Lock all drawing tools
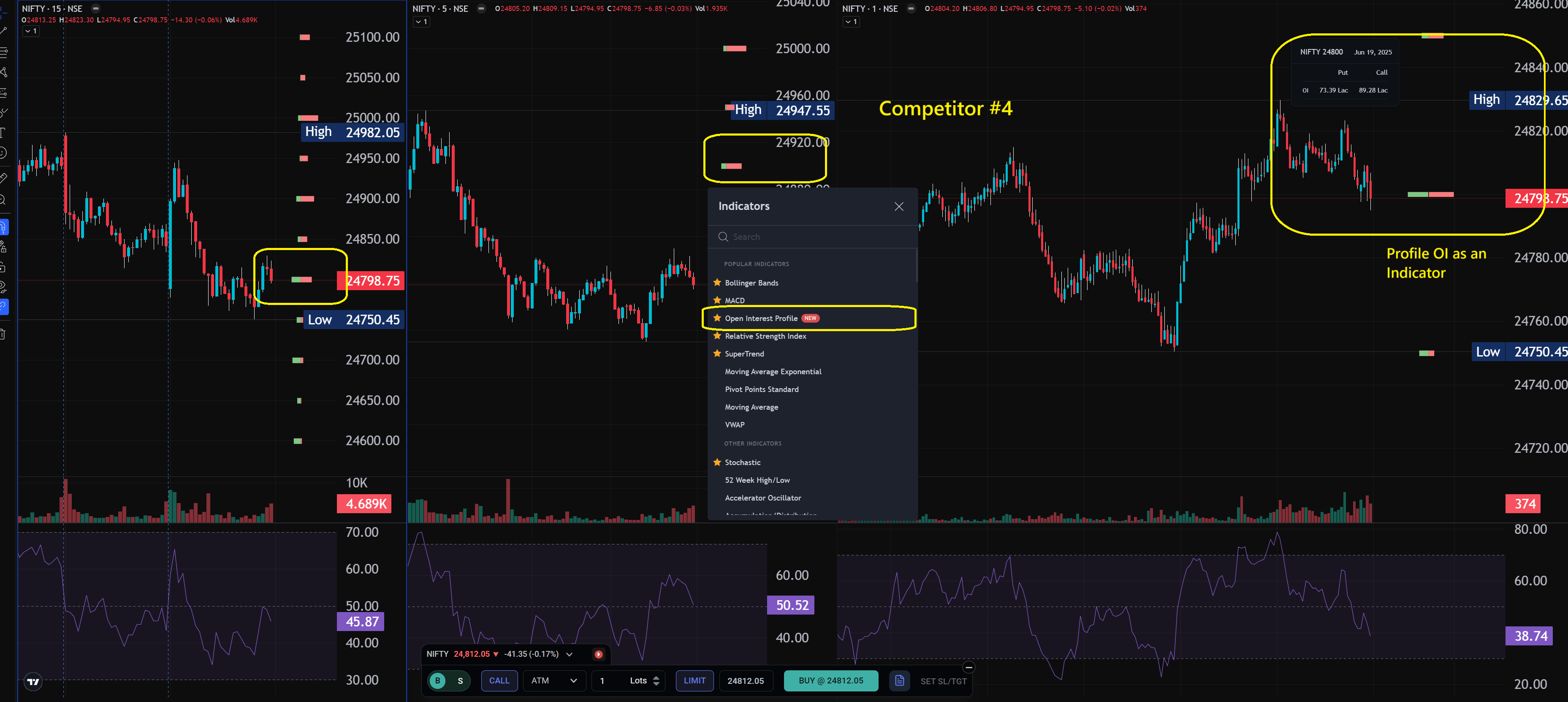 click(3, 267)
